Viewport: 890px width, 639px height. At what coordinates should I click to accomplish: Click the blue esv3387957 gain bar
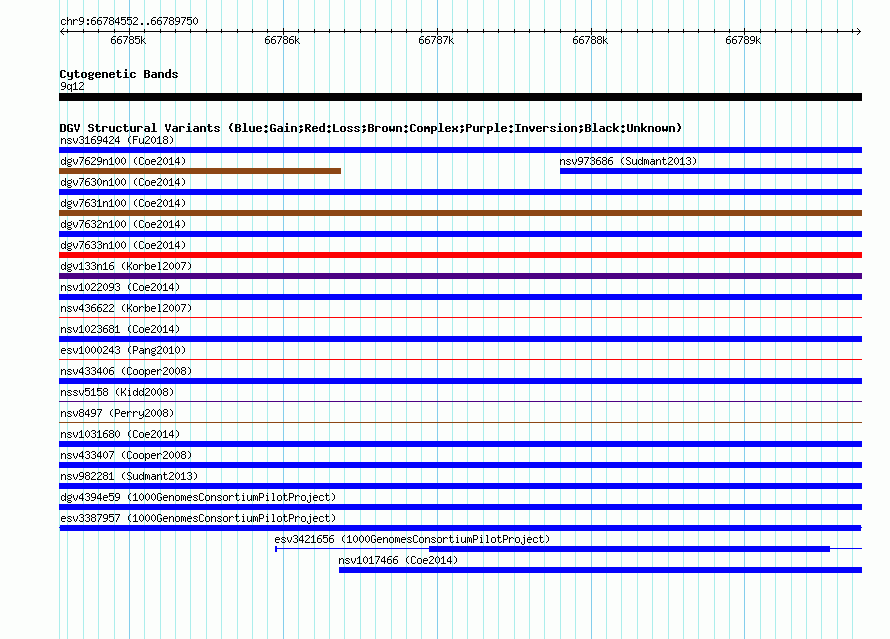[460, 528]
